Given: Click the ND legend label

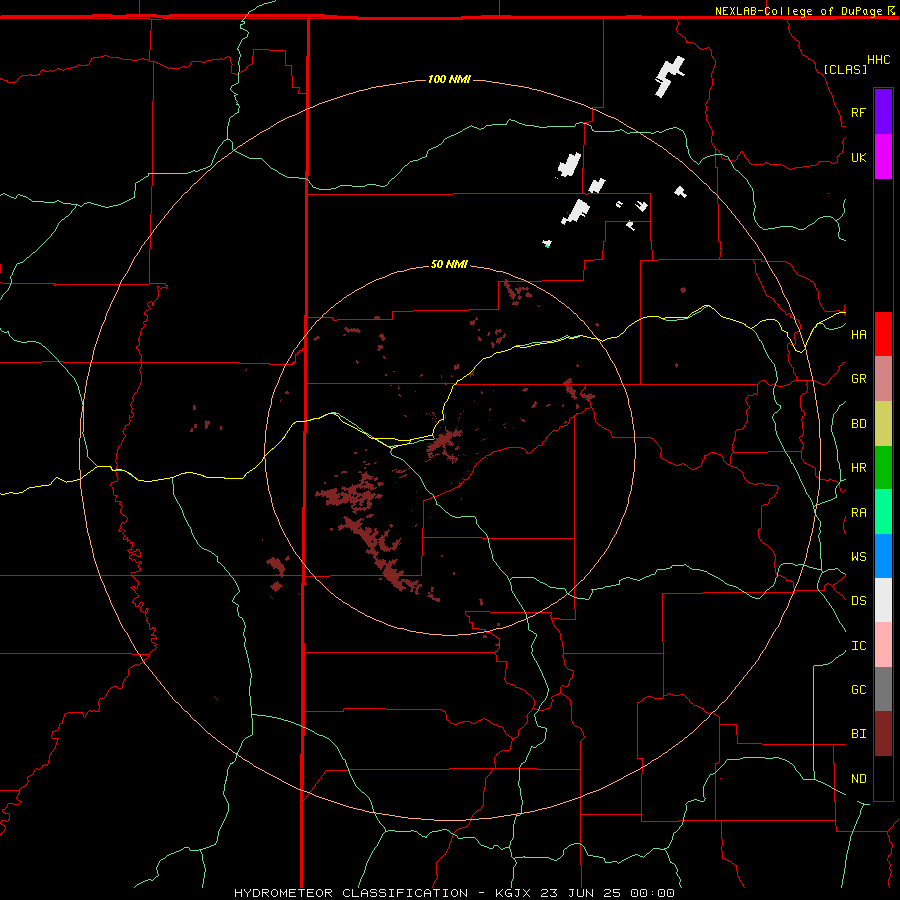Looking at the screenshot, I should 858,779.
